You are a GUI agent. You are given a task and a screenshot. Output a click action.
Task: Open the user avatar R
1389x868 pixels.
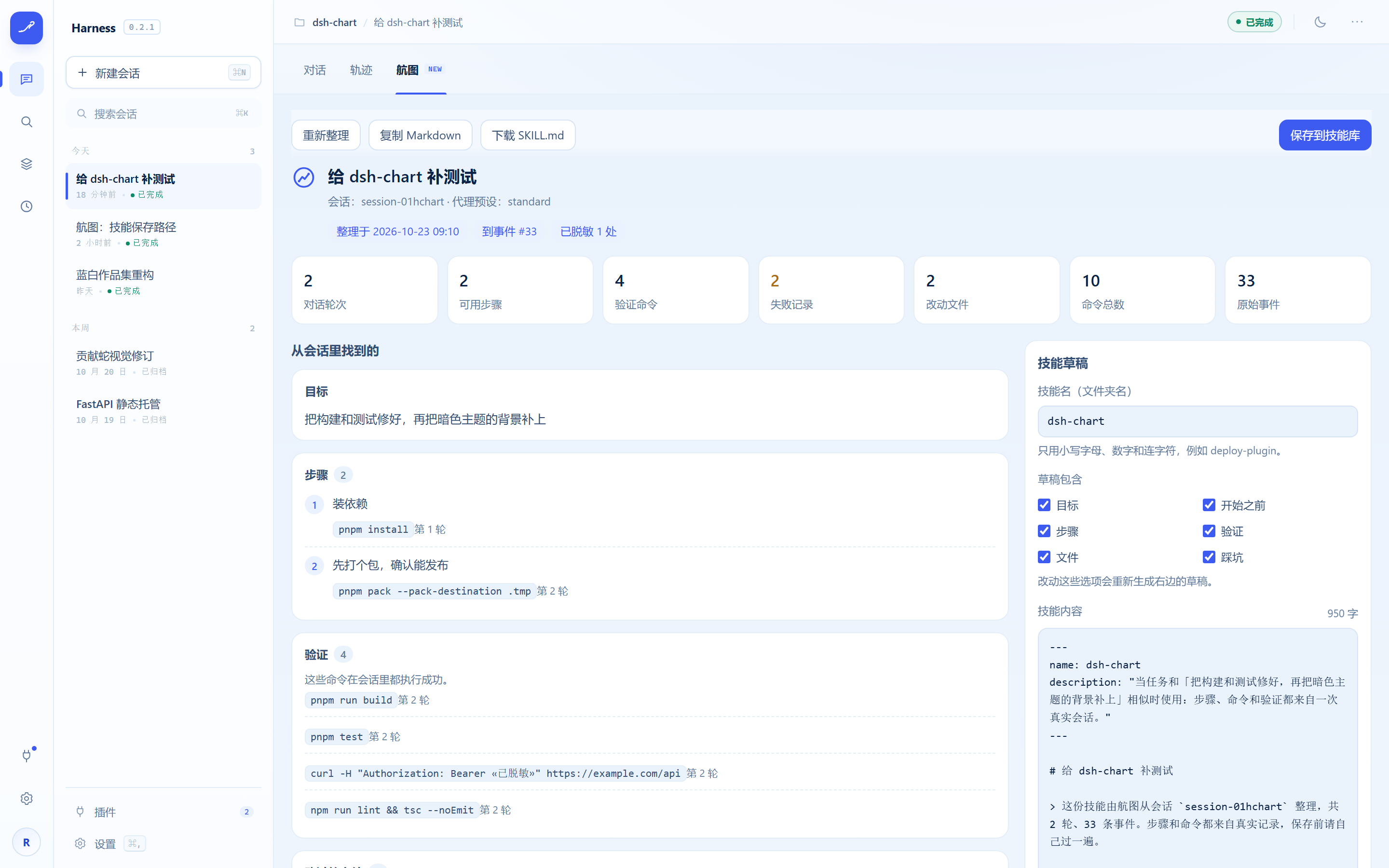coord(27,842)
